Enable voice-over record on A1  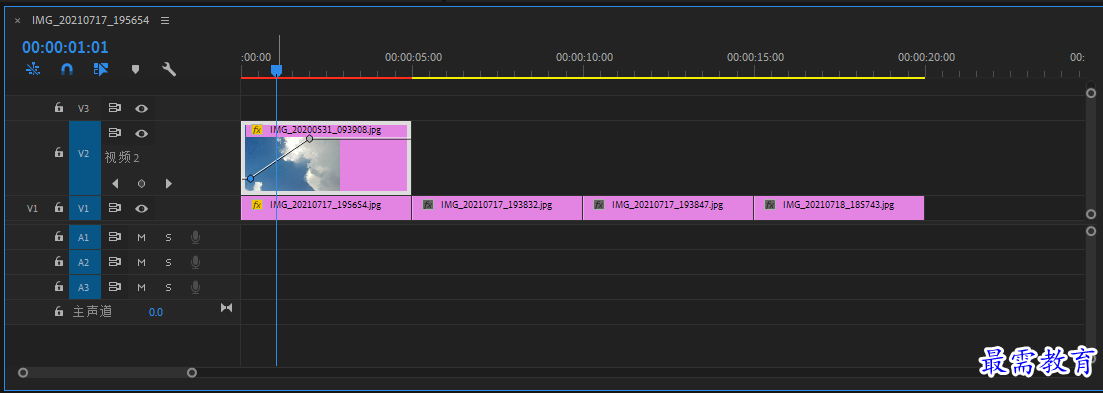(x=195, y=238)
